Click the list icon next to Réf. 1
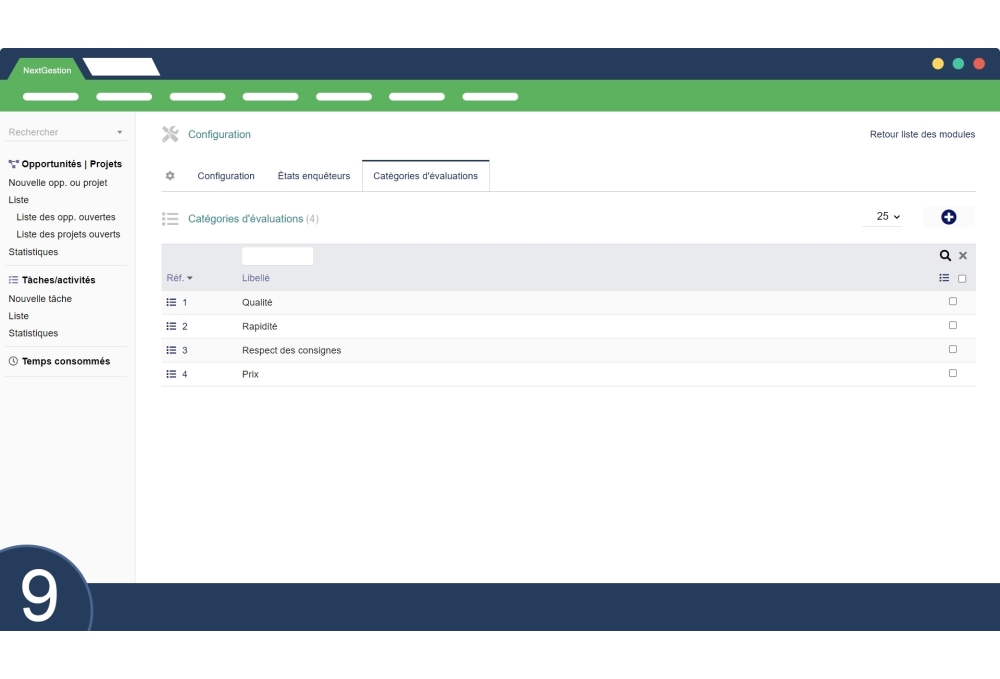1000x679 pixels. 171,302
